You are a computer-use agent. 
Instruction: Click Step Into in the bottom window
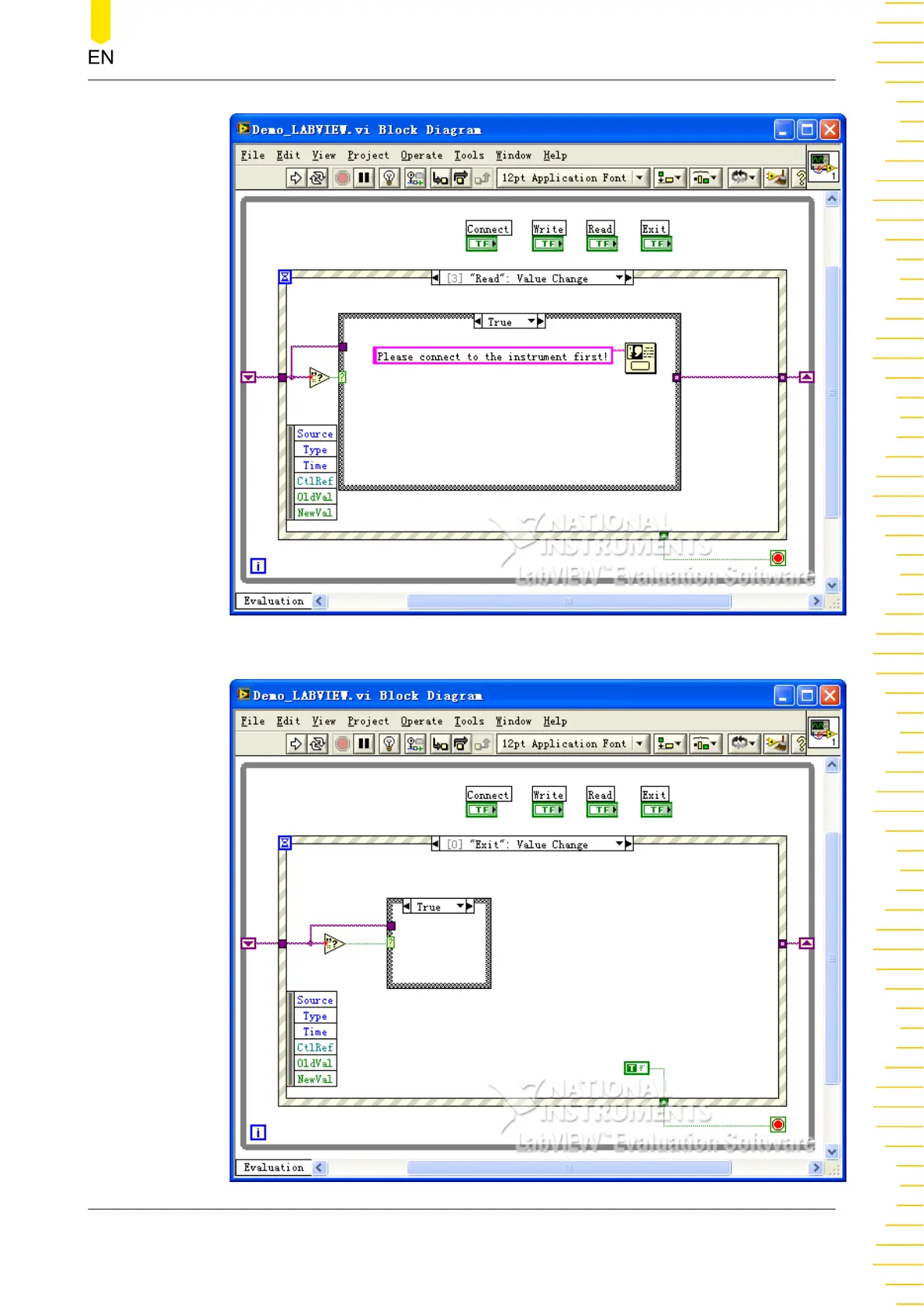coord(440,744)
